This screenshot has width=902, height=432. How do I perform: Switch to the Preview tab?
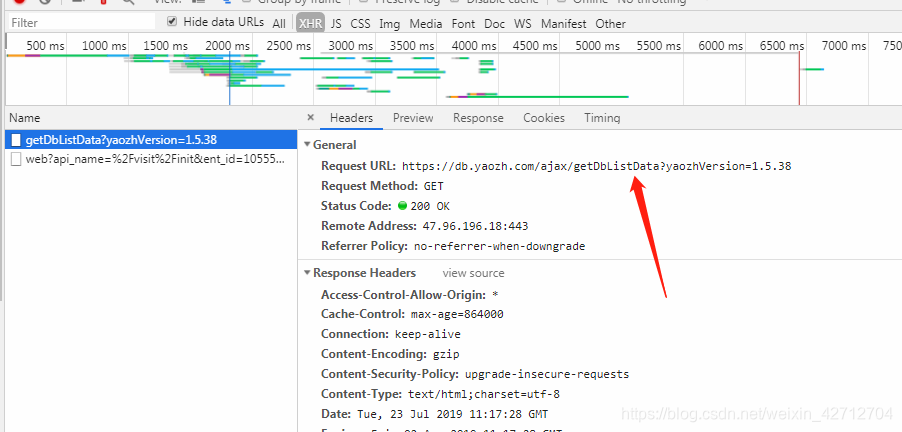(413, 118)
